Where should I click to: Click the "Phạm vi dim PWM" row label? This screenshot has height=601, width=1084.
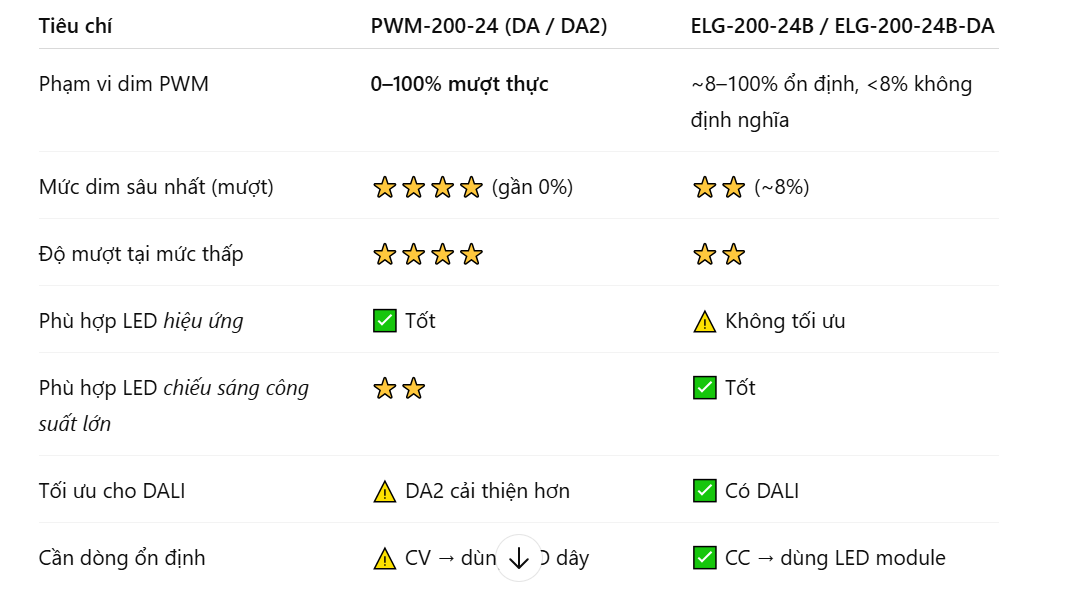pyautogui.click(x=124, y=84)
